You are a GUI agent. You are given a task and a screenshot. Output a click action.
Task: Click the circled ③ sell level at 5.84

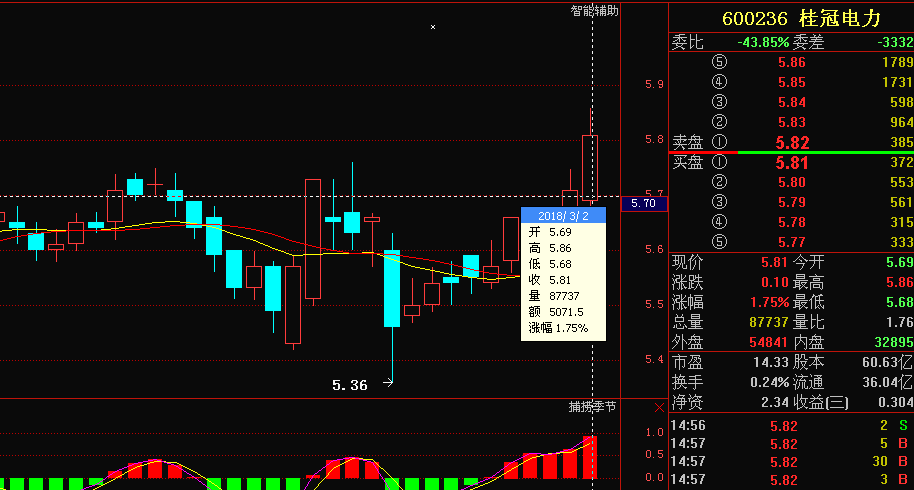pos(719,102)
